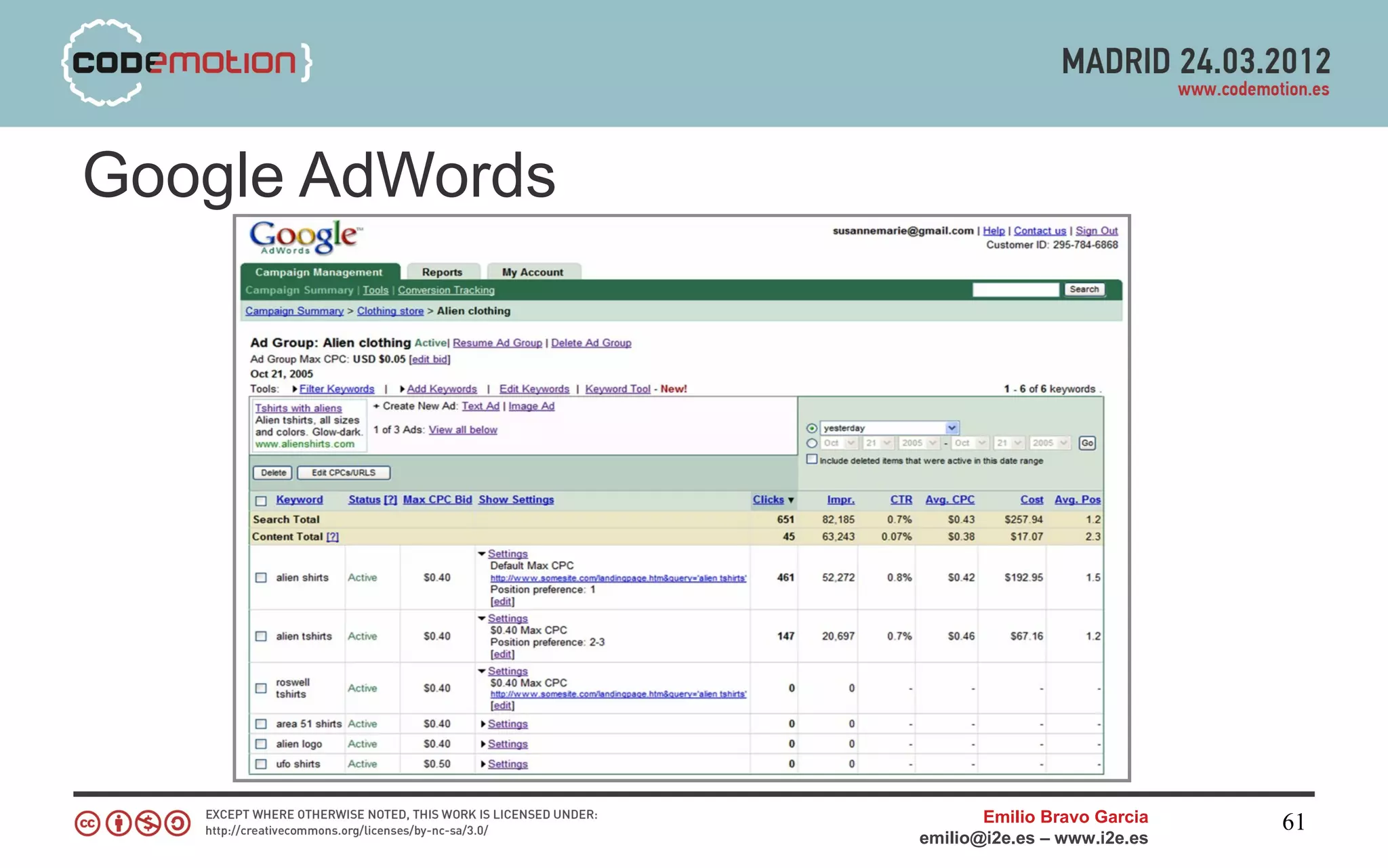
Task: Check the 'ufo shirts' keyword checkbox
Action: (261, 764)
